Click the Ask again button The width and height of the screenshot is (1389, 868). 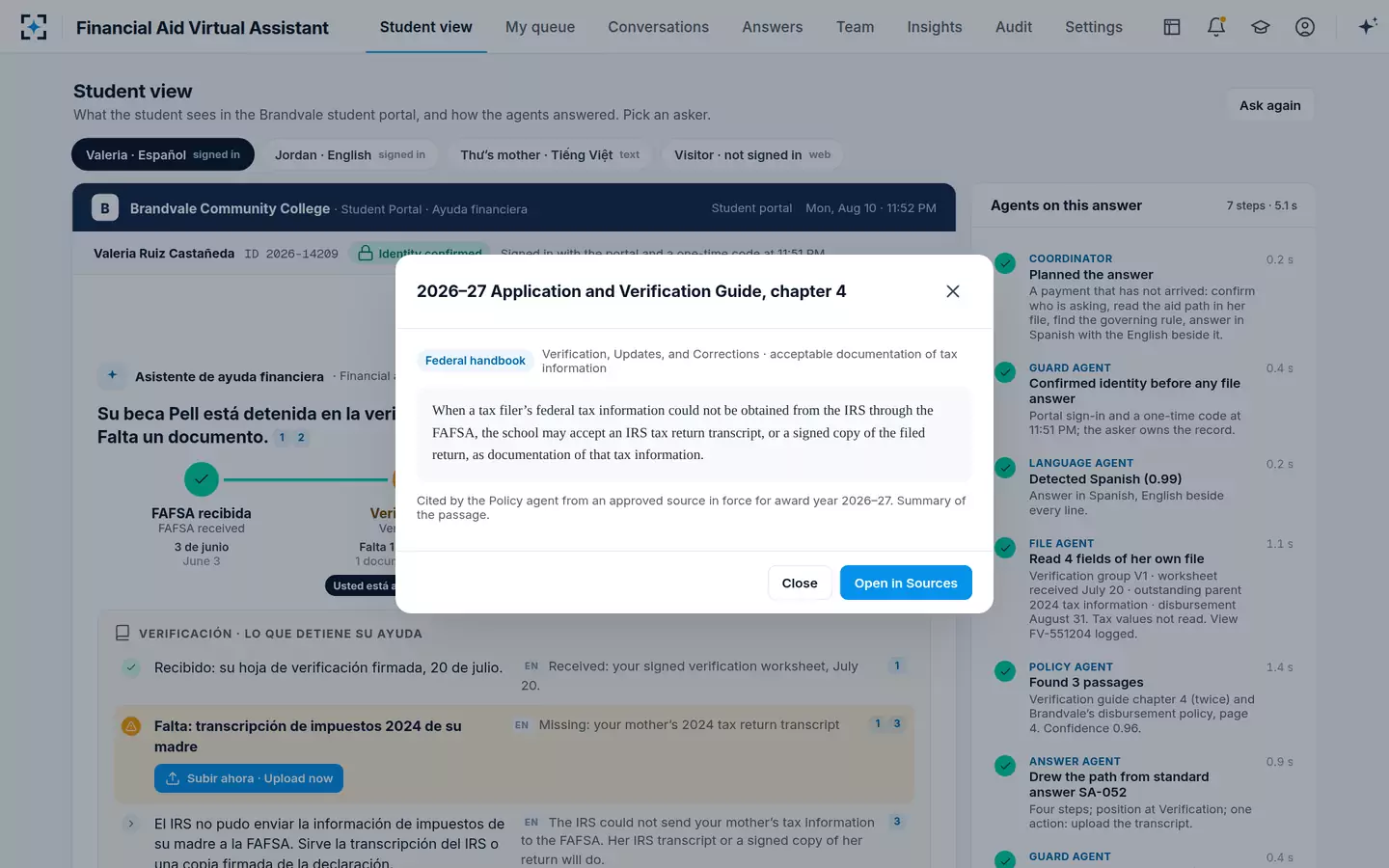(1269, 105)
